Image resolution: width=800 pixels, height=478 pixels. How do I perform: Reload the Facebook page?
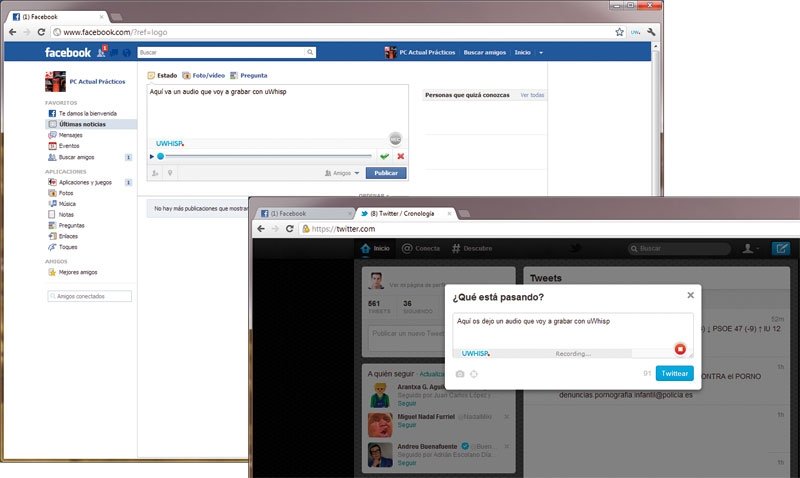pos(41,32)
